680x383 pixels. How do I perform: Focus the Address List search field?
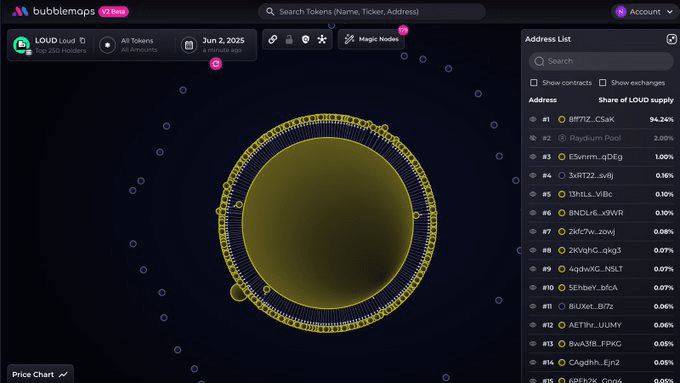pyautogui.click(x=601, y=61)
